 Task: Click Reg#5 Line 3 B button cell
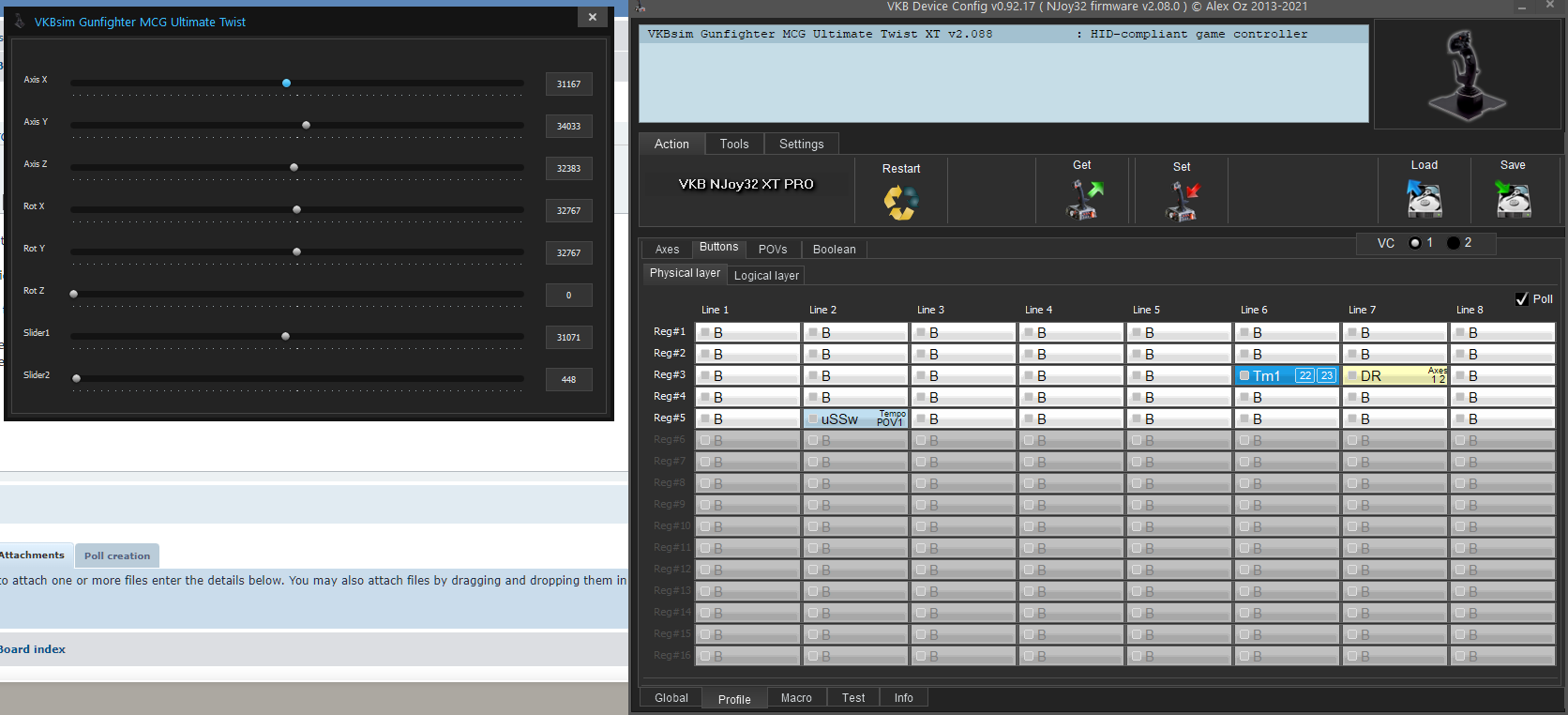click(963, 418)
